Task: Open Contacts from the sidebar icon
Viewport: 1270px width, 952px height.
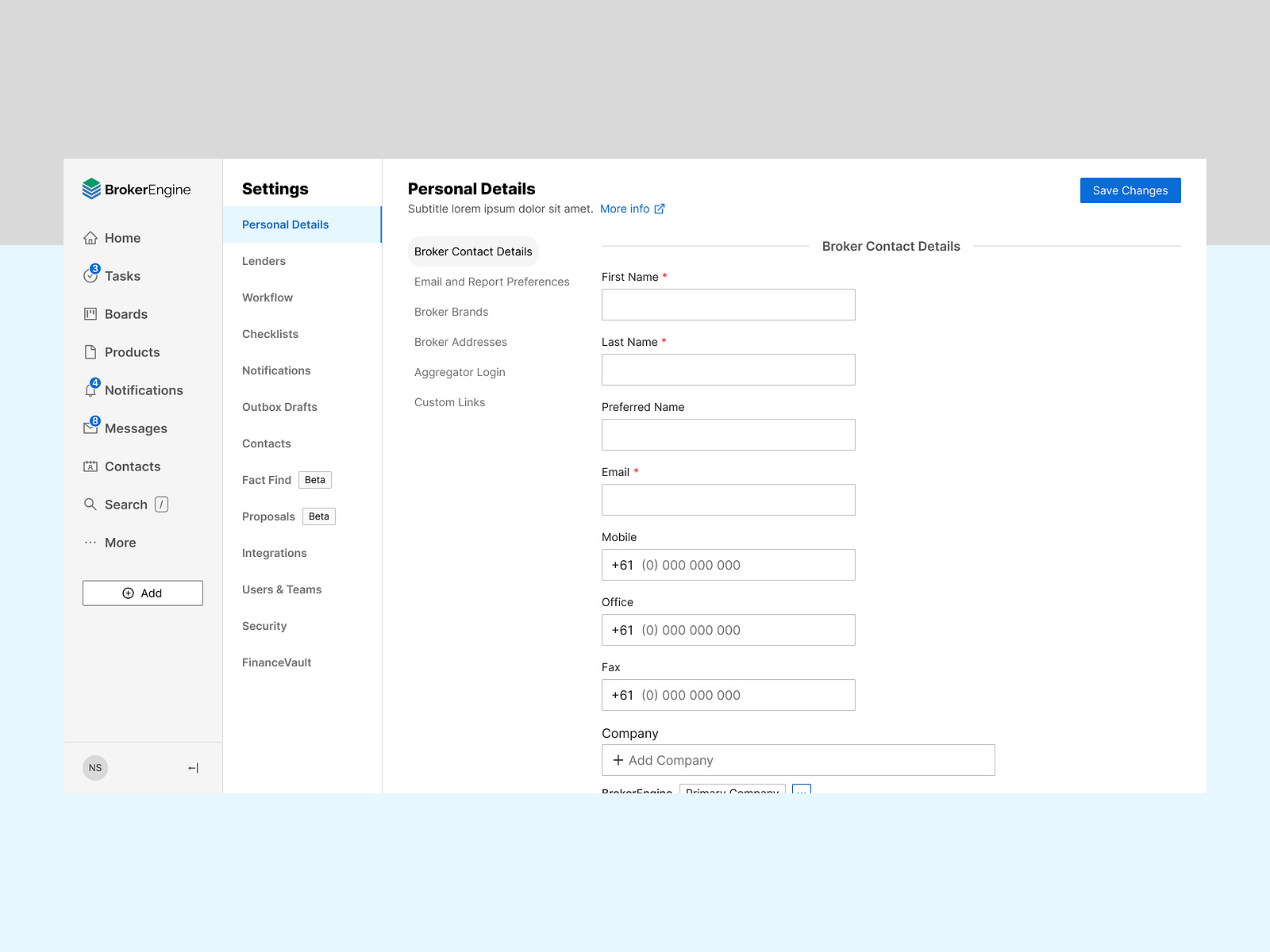Action: pos(91,466)
